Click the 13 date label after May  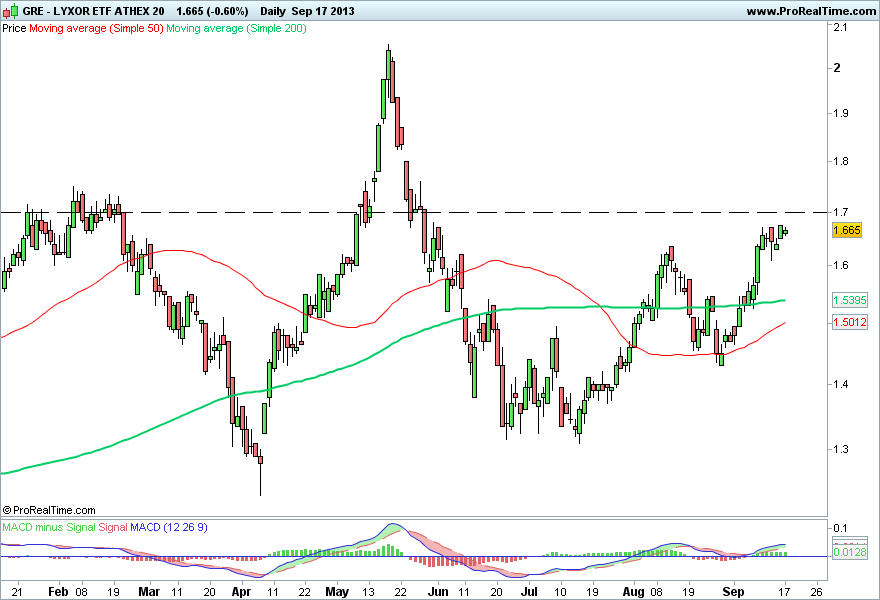(x=368, y=592)
